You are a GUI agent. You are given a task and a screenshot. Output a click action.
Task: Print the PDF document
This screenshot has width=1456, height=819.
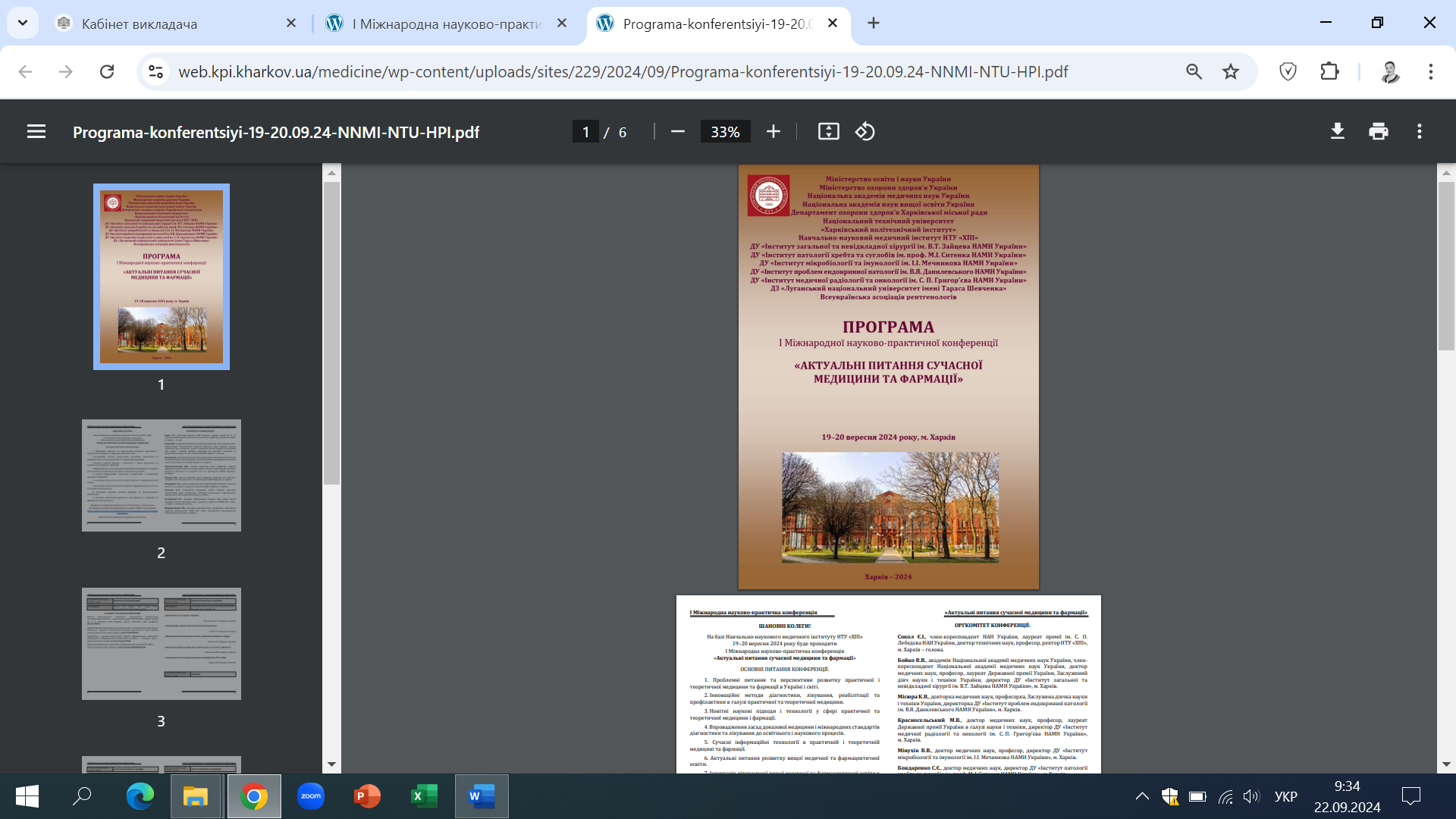coord(1379,132)
